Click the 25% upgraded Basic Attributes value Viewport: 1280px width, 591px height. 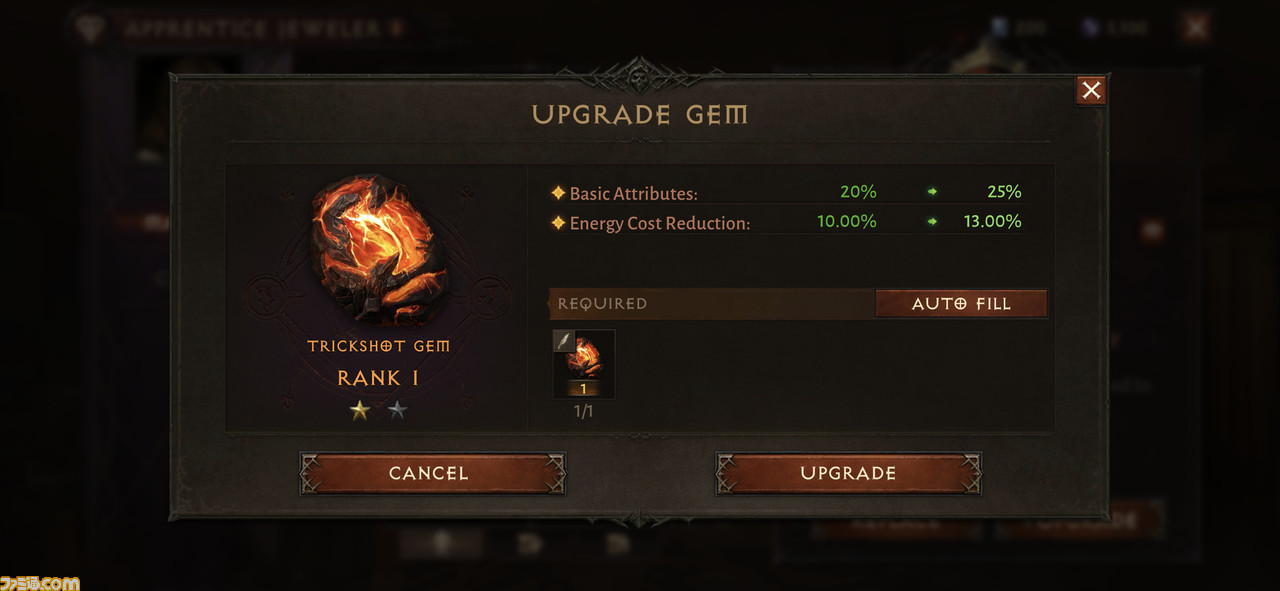1004,192
